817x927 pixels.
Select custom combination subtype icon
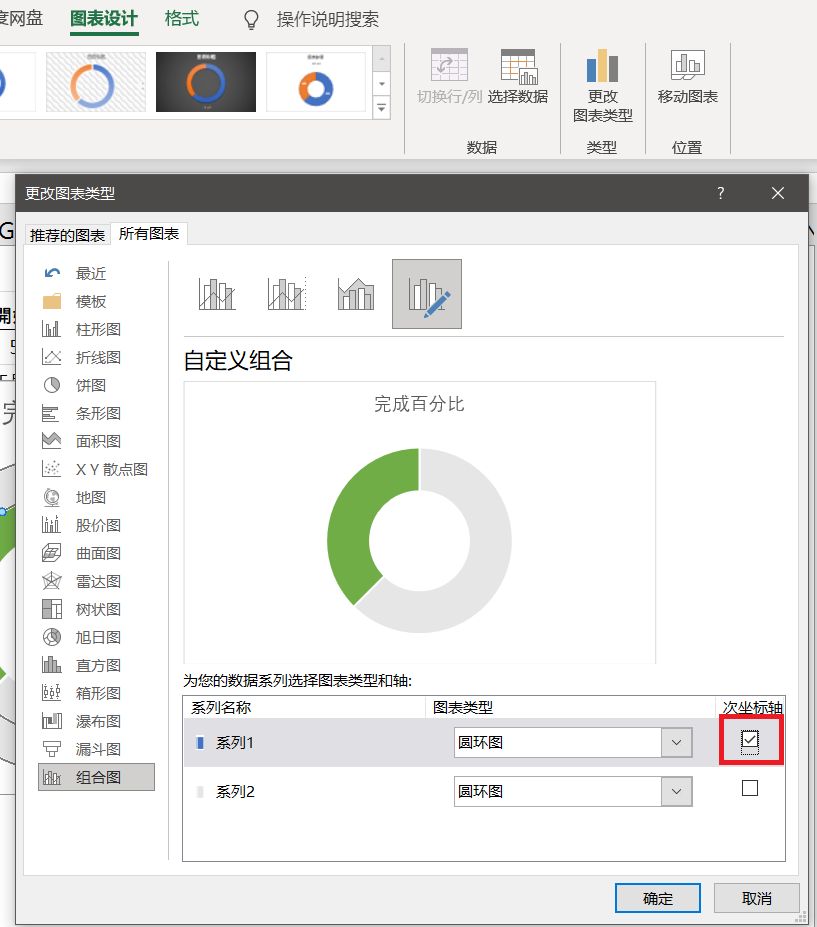pos(427,294)
